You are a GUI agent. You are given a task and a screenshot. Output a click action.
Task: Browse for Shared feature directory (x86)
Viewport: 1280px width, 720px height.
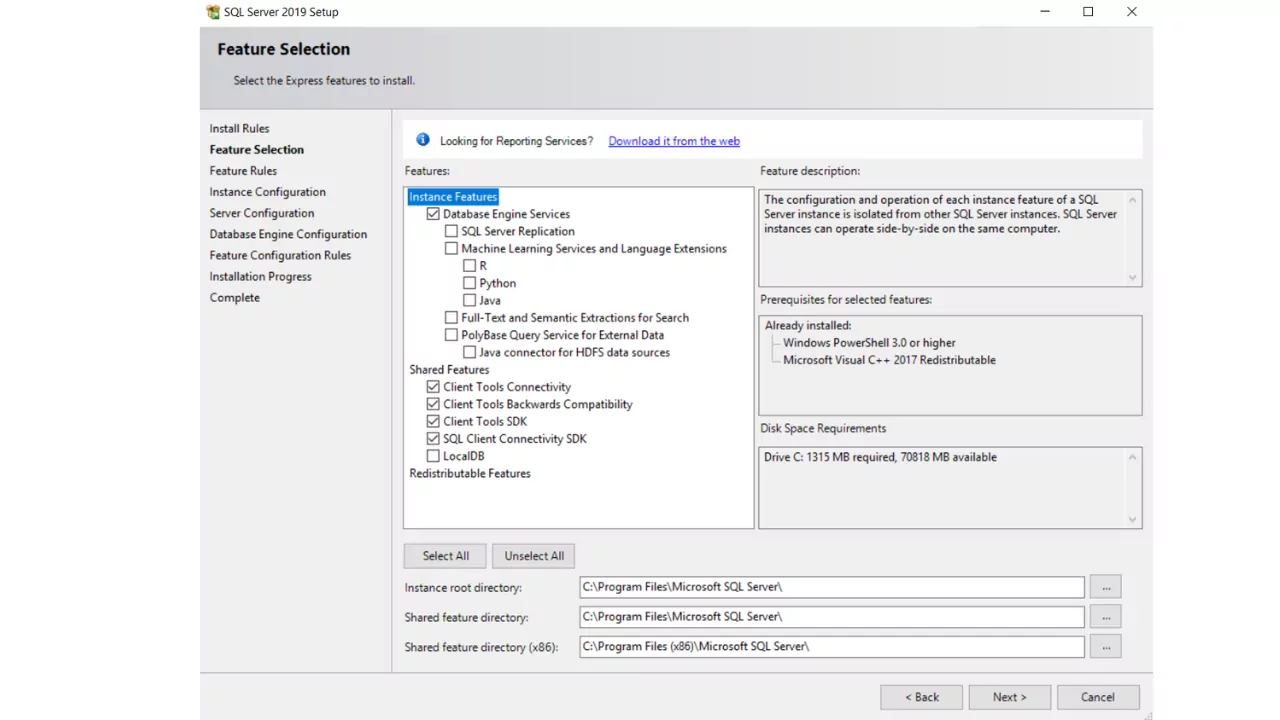pyautogui.click(x=1106, y=647)
